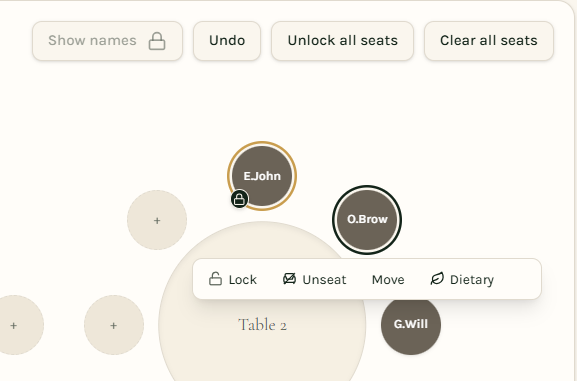Viewport: 577px width, 381px height.
Task: Add a guest to the partly cut-off empty seat
Action: [15, 325]
